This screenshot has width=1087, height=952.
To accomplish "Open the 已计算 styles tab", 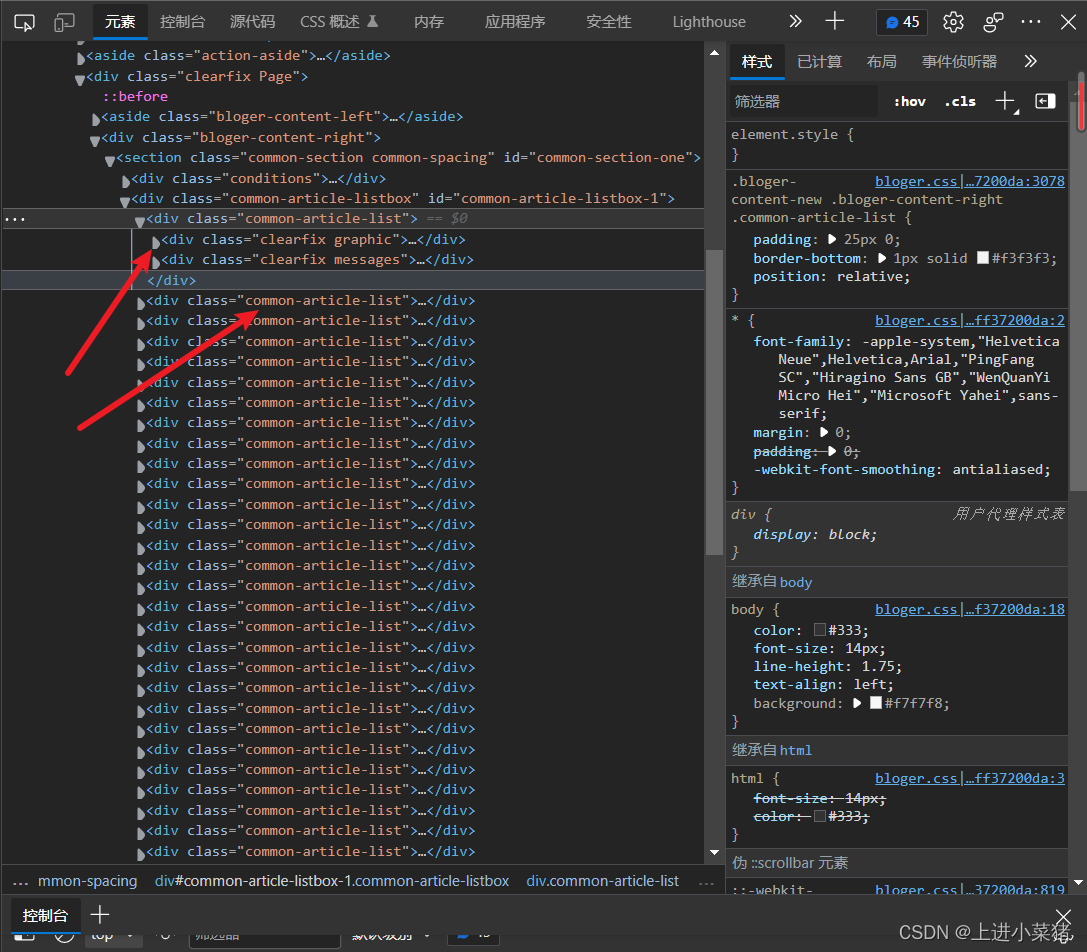I will 819,62.
